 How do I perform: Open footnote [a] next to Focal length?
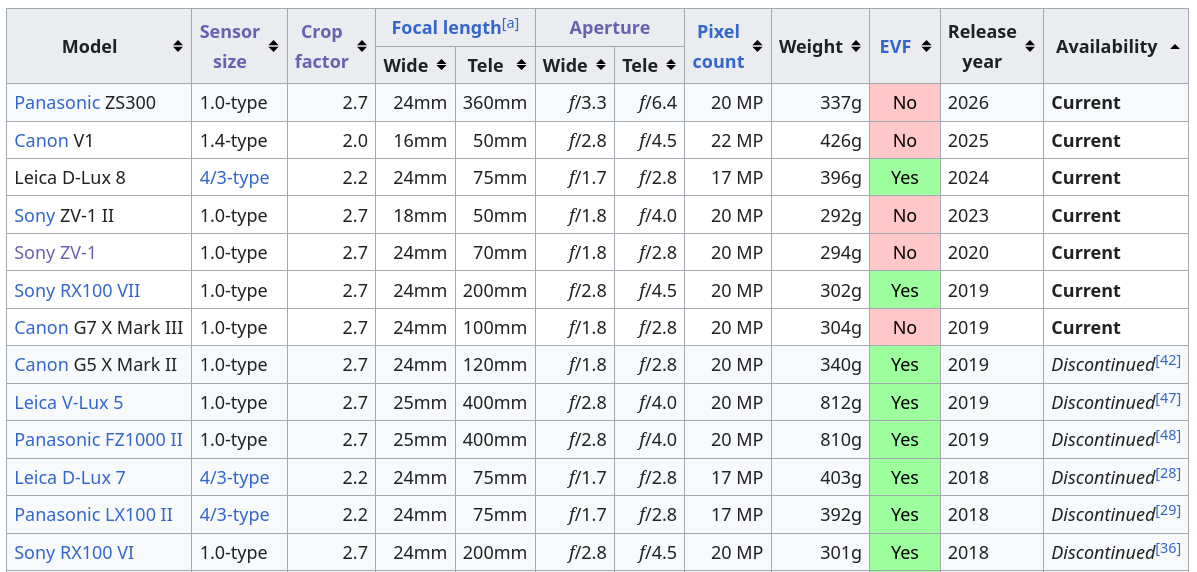click(510, 24)
